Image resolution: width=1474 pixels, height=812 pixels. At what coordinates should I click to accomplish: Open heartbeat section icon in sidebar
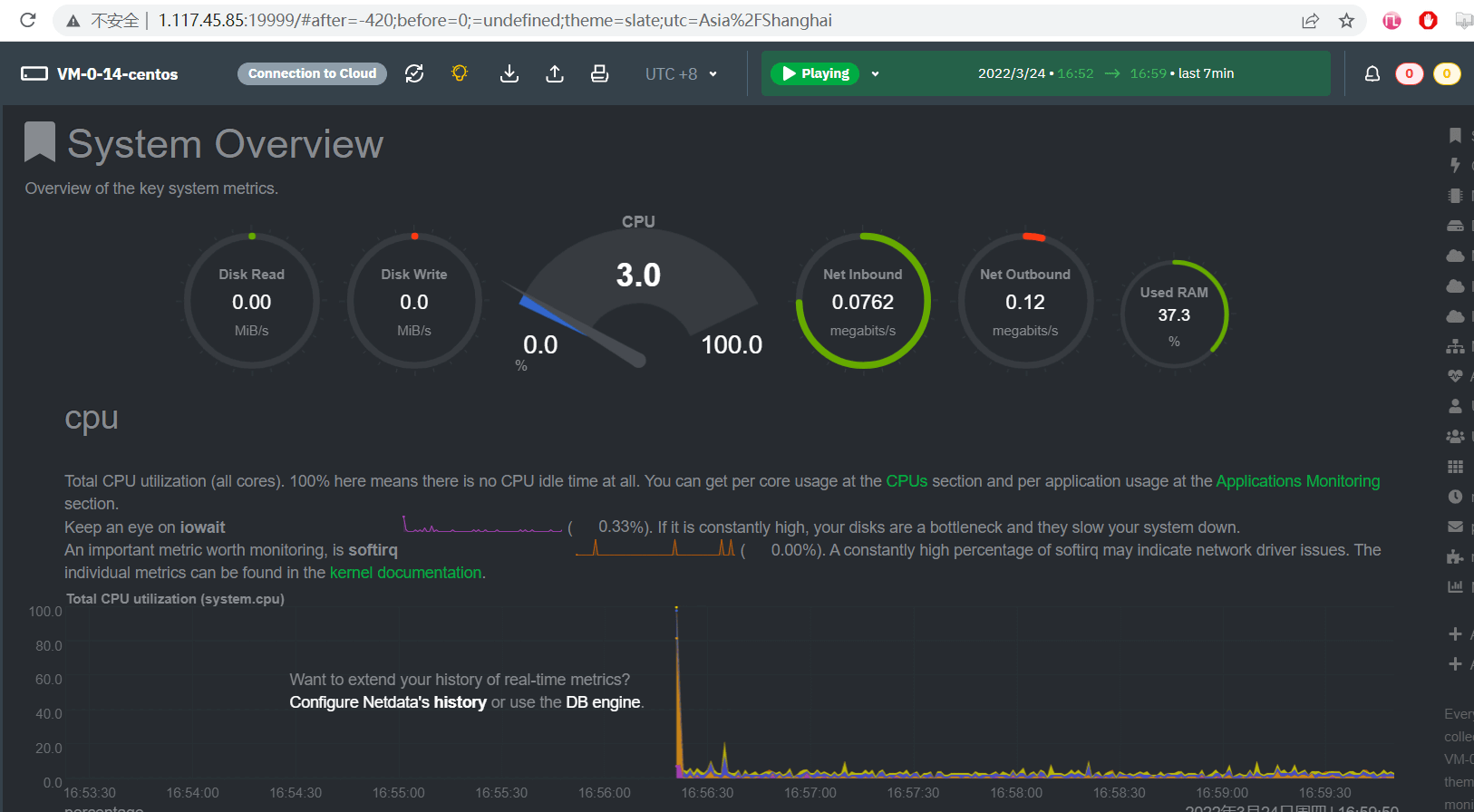pyautogui.click(x=1455, y=376)
